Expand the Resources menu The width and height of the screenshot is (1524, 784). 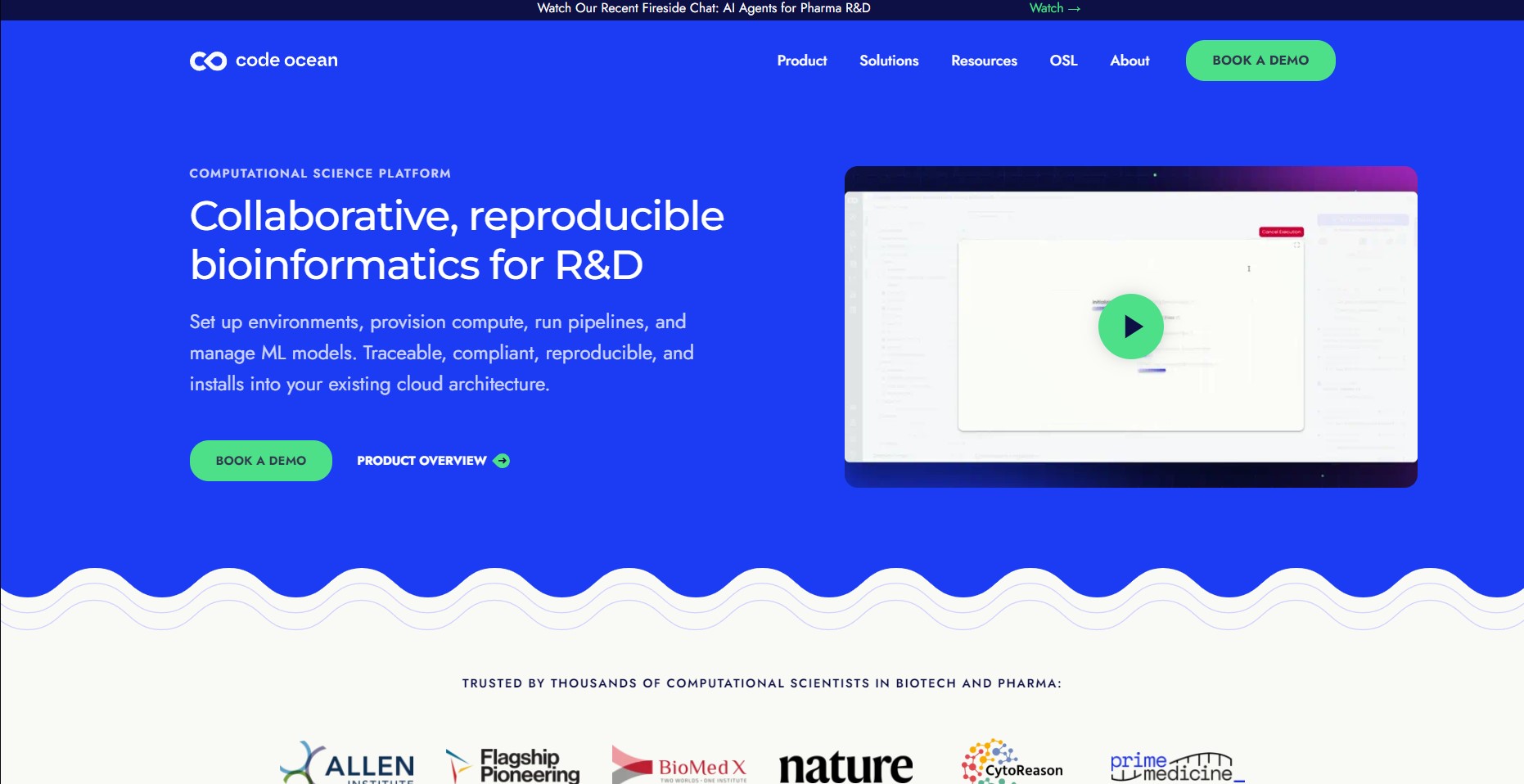coord(984,61)
